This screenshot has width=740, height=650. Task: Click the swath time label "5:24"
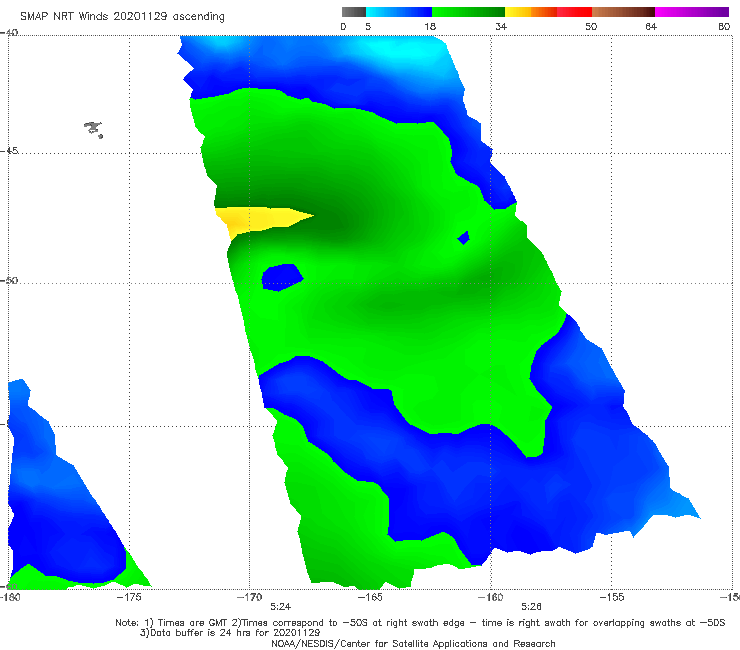pos(280,607)
